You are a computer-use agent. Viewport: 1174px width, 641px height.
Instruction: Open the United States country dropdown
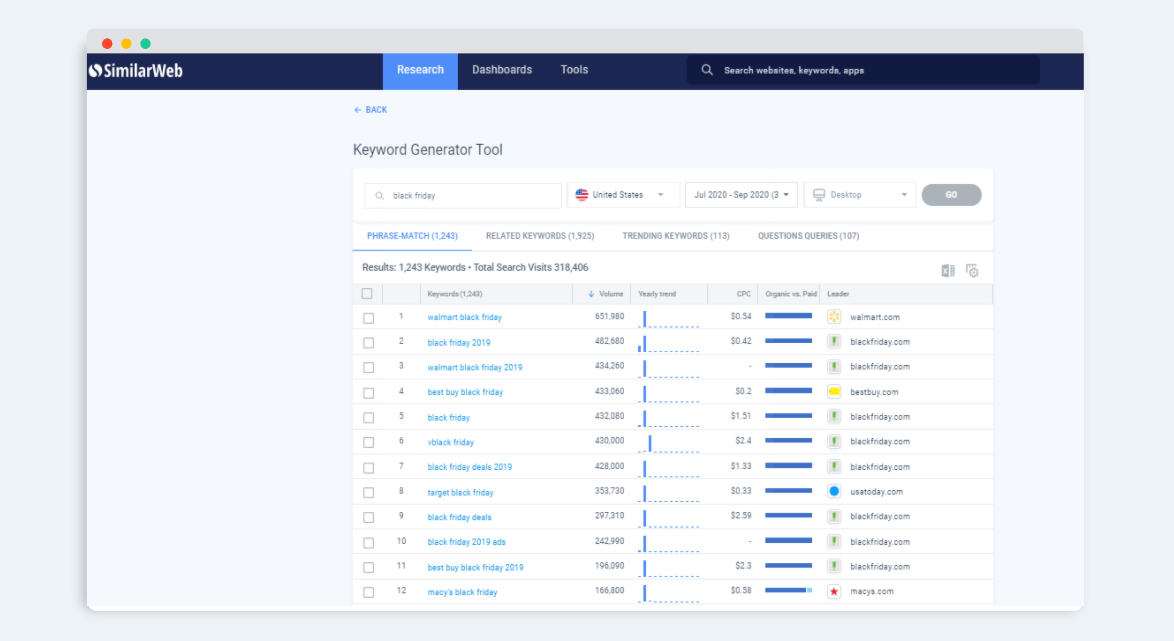tap(623, 195)
